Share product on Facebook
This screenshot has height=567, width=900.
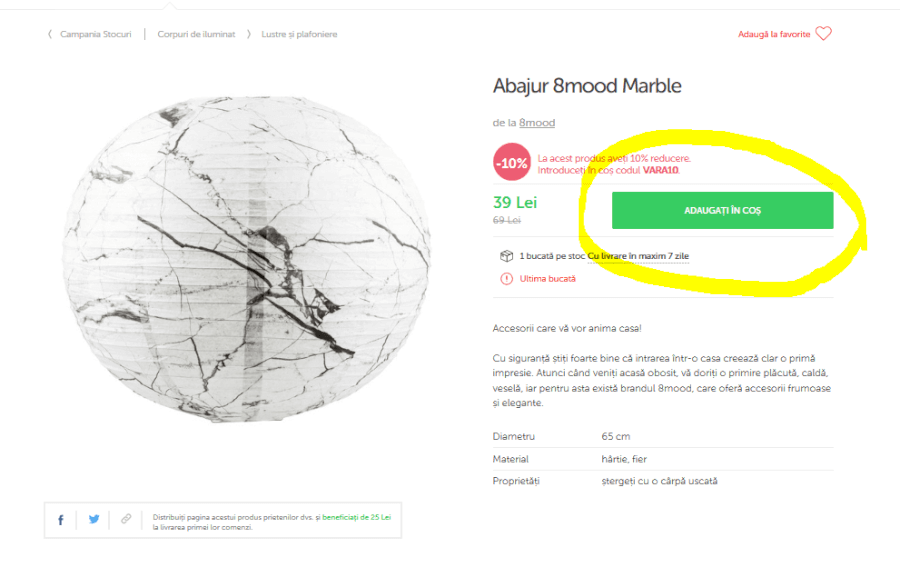(x=61, y=519)
